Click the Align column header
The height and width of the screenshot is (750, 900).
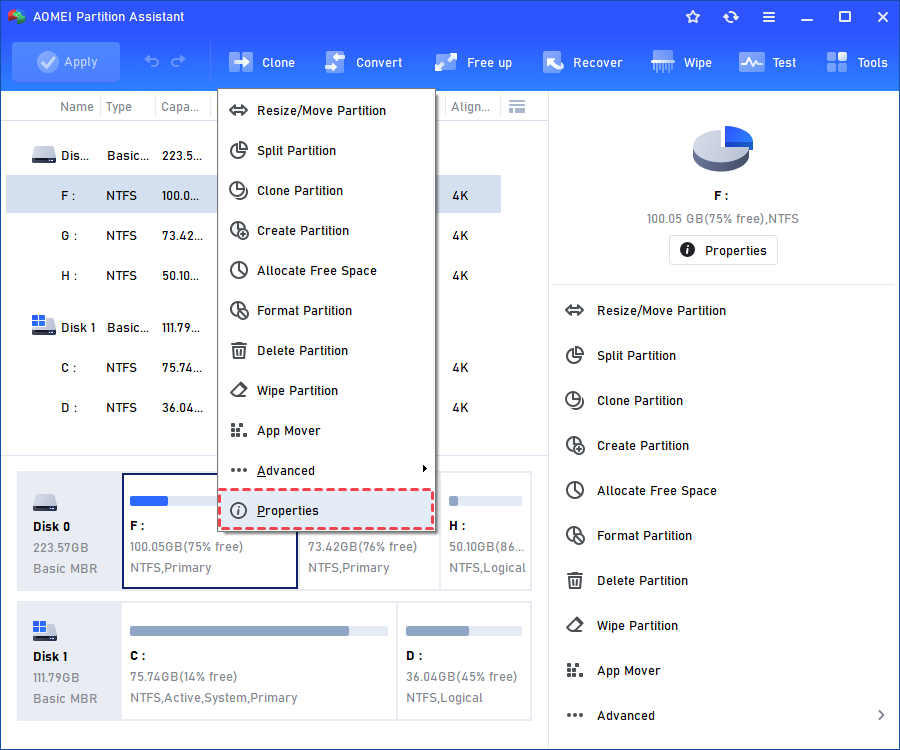pos(470,107)
